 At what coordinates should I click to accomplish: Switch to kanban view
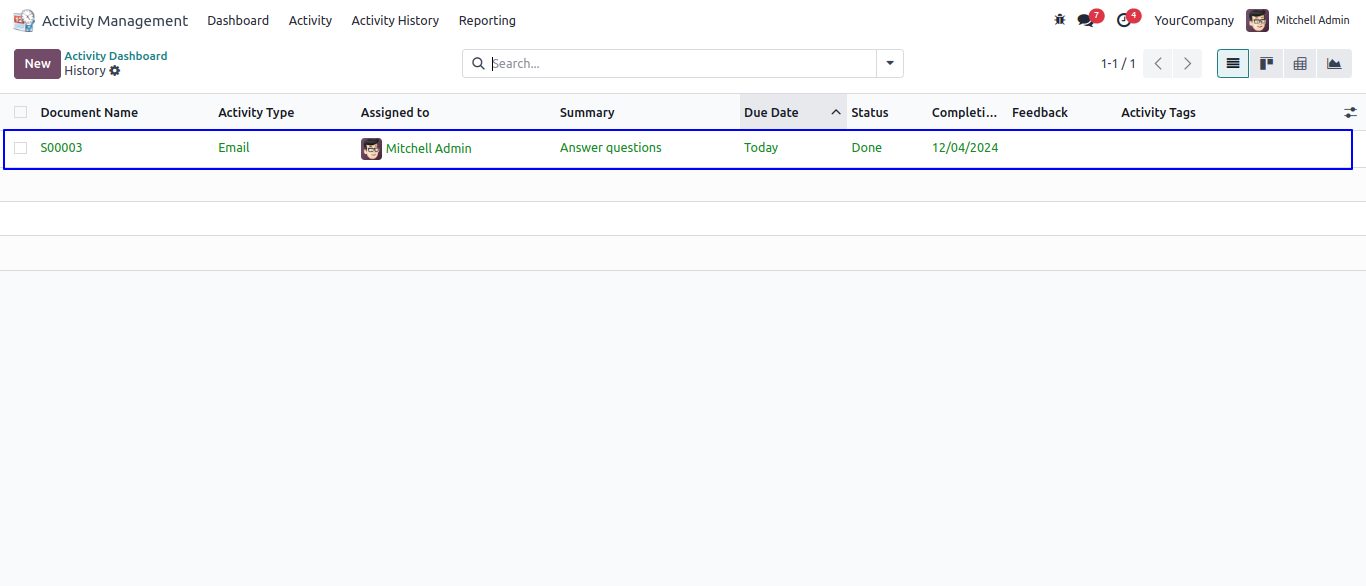tap(1266, 64)
